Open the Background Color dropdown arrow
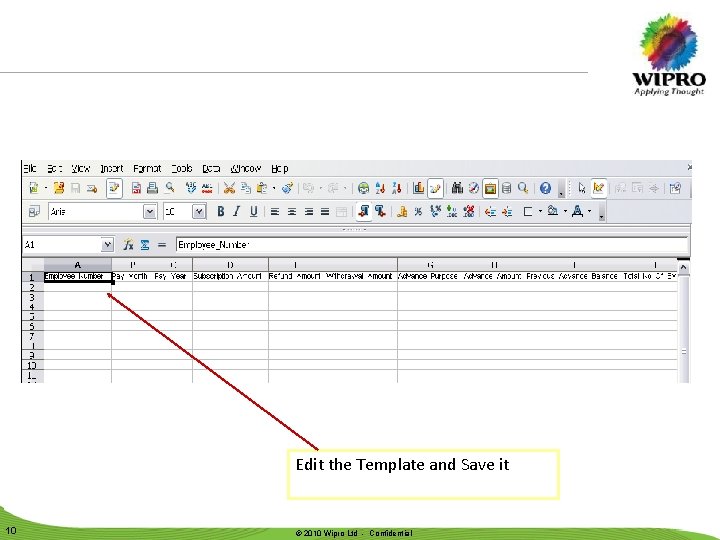The image size is (720, 540). (x=565, y=212)
